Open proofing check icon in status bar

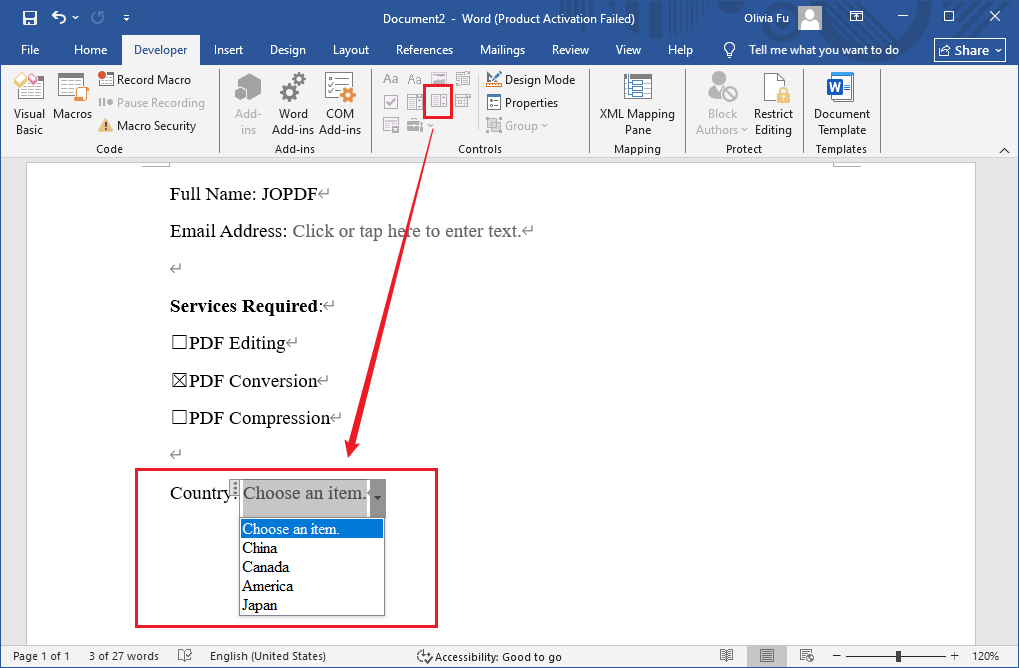point(185,656)
